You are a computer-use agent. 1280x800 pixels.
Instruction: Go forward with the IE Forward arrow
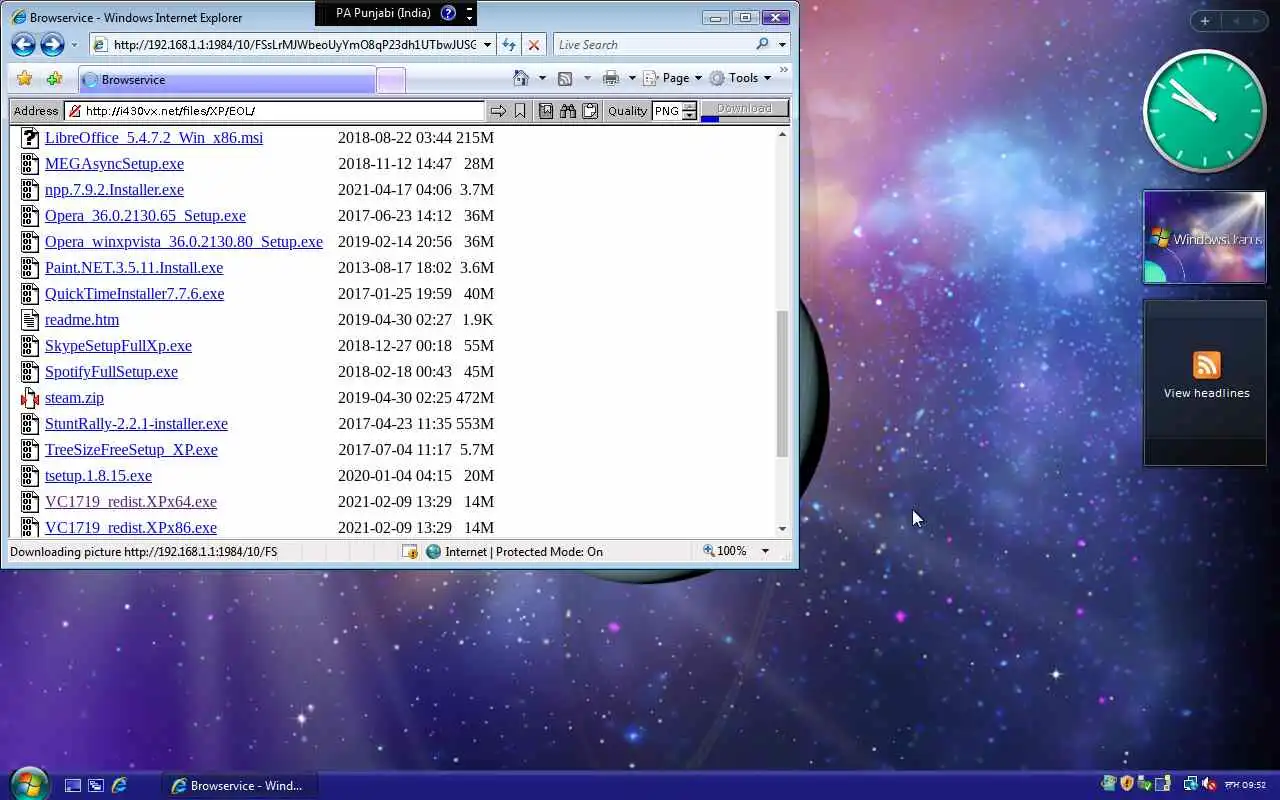coord(52,44)
